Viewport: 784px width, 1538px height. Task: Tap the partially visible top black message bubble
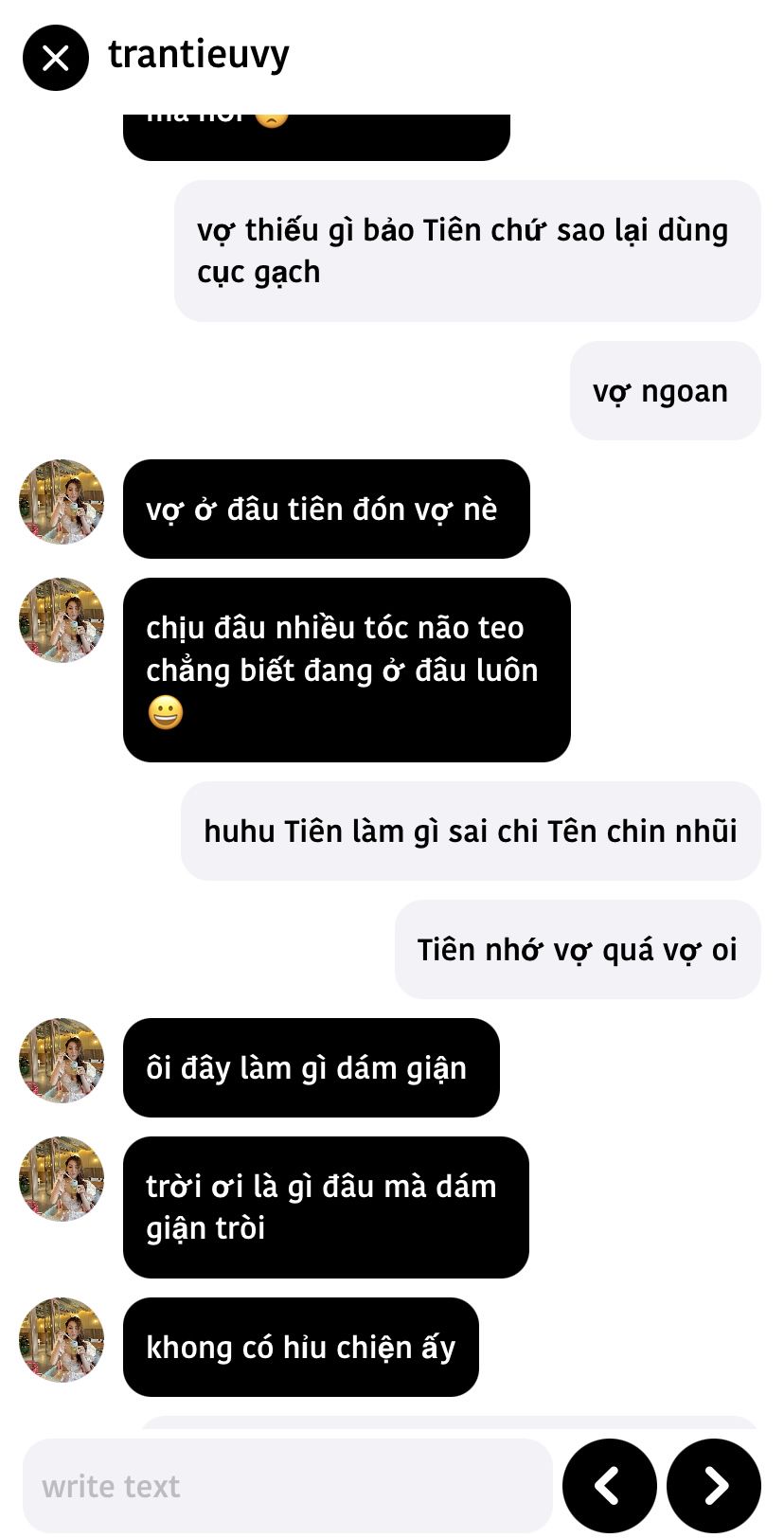coord(316,136)
